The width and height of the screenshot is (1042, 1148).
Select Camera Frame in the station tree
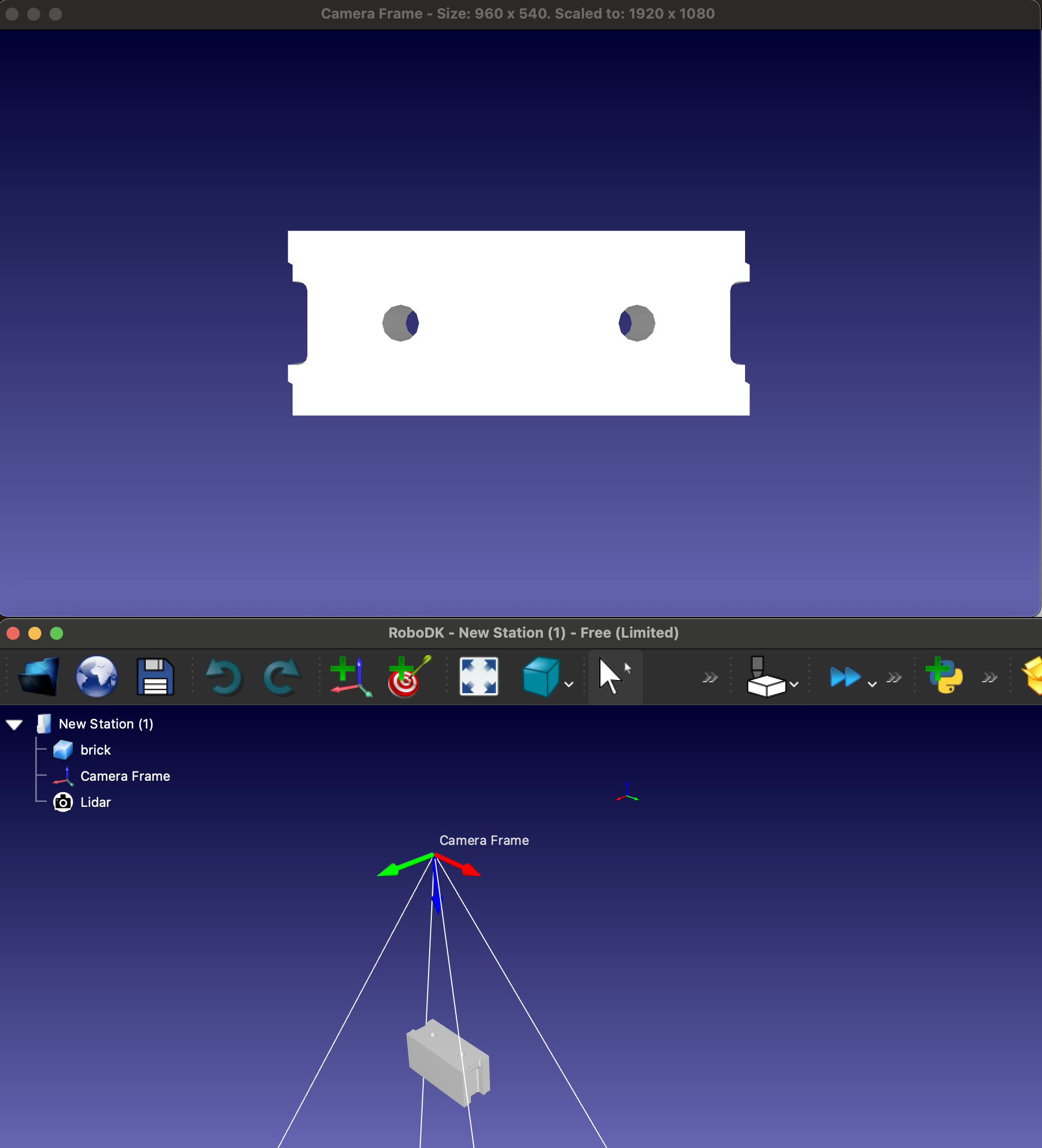125,776
